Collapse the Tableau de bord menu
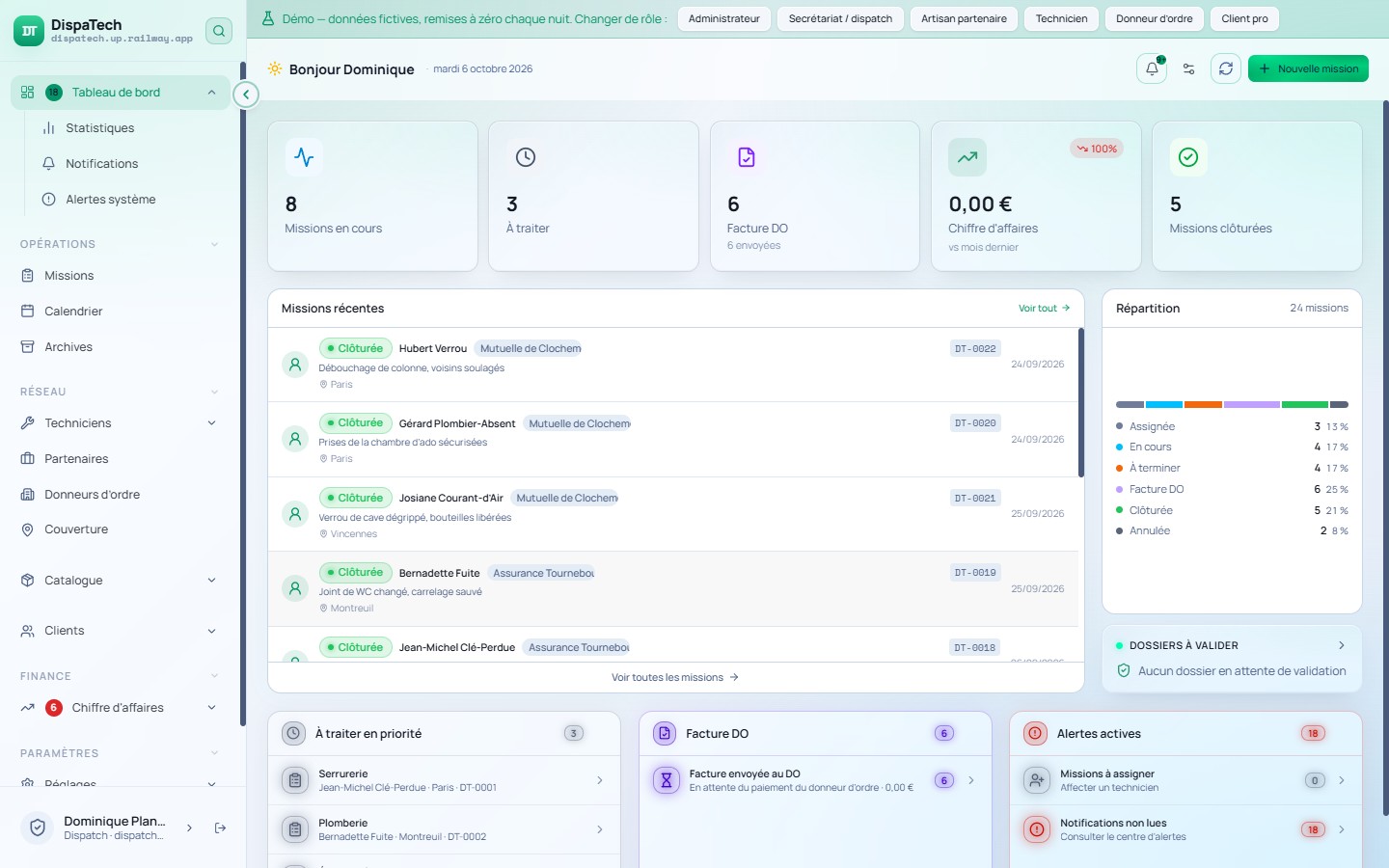1389x868 pixels. tap(211, 93)
